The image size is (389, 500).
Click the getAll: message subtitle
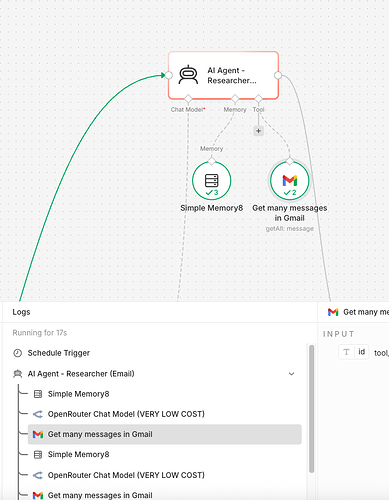[x=289, y=229]
